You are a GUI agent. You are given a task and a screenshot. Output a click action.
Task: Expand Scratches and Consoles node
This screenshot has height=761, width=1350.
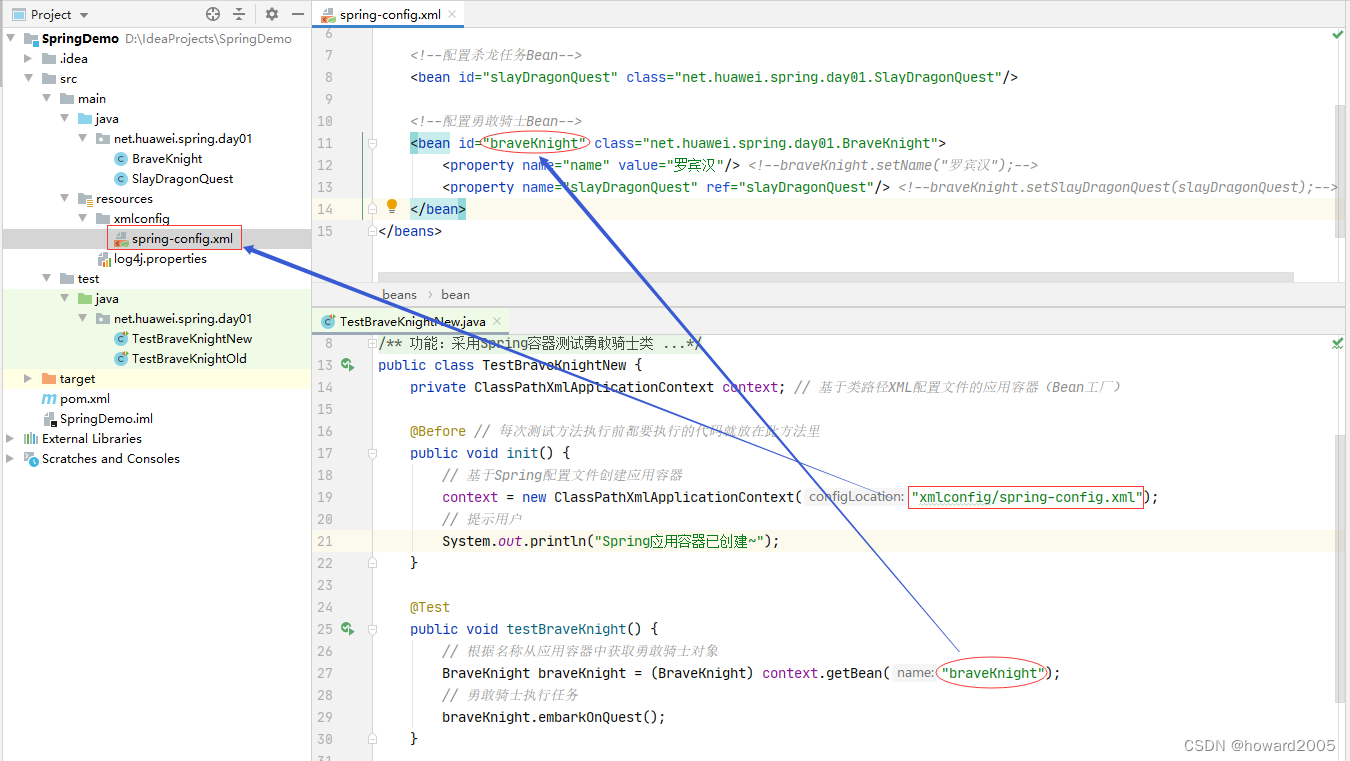click(11, 458)
